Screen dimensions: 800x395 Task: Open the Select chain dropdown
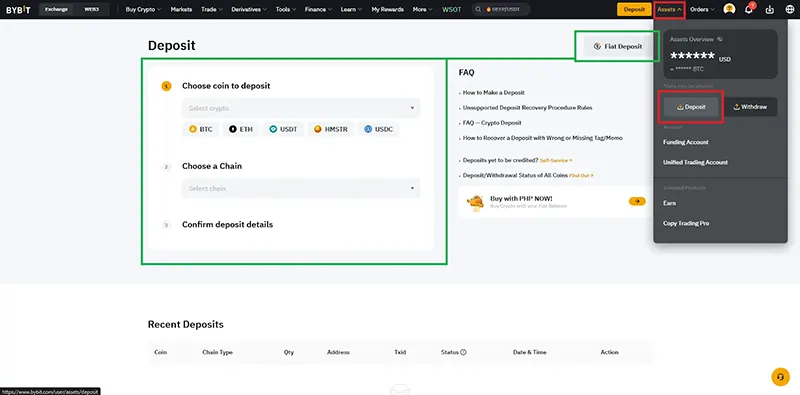pos(301,188)
